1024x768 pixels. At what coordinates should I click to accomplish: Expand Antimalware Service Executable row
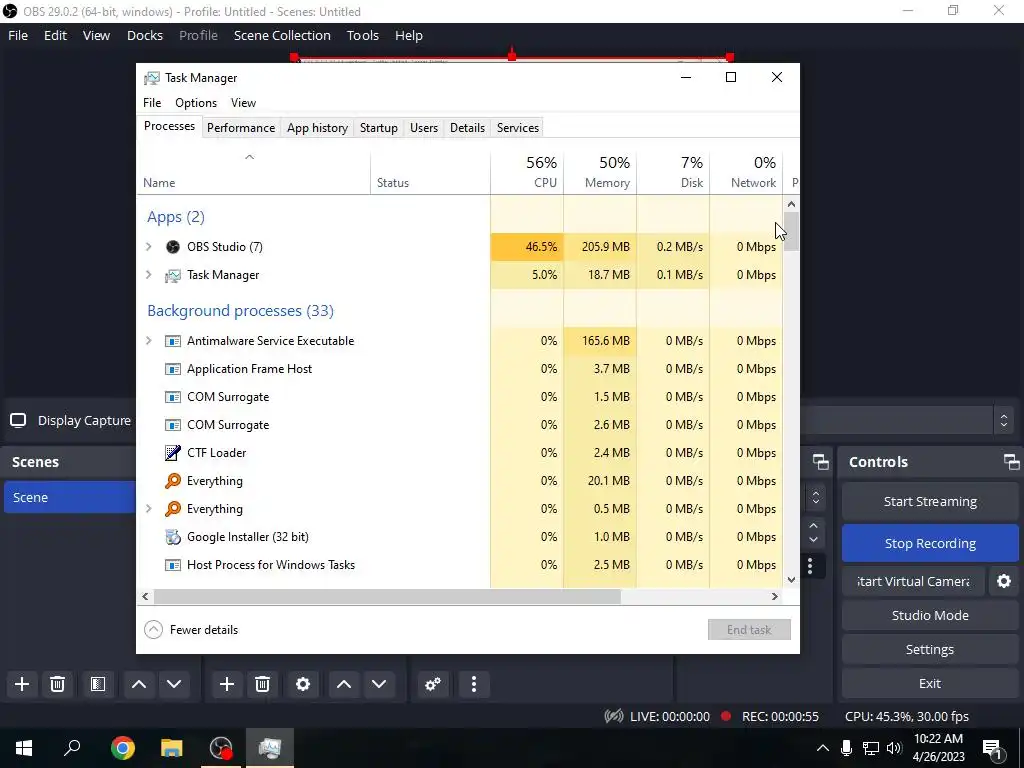pos(148,340)
